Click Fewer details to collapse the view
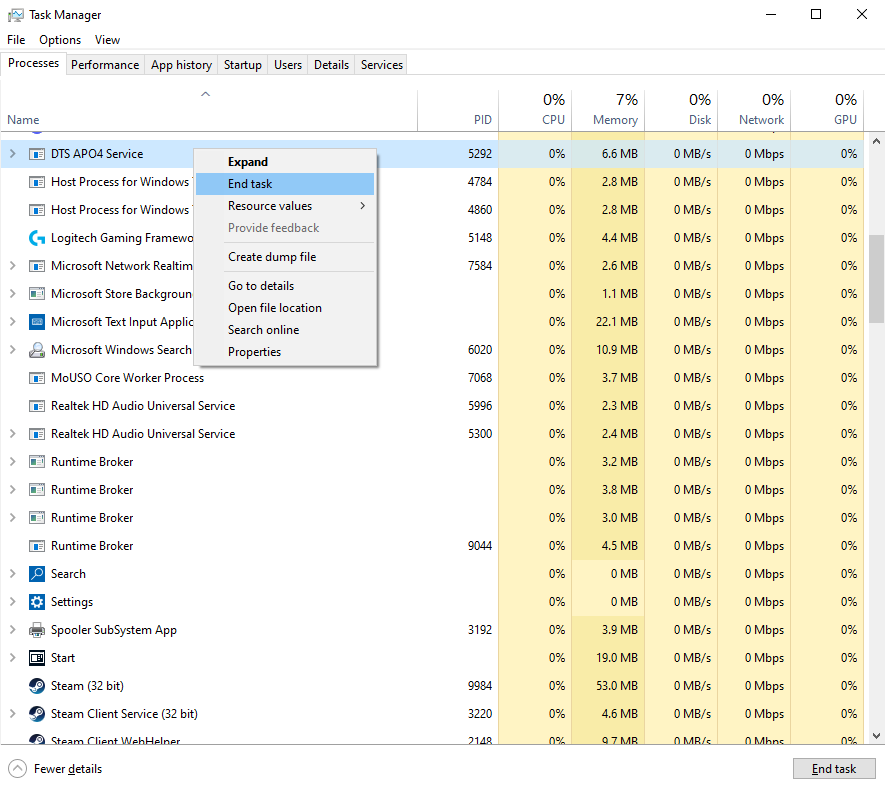This screenshot has height=793, width=885. pyautogui.click(x=55, y=769)
